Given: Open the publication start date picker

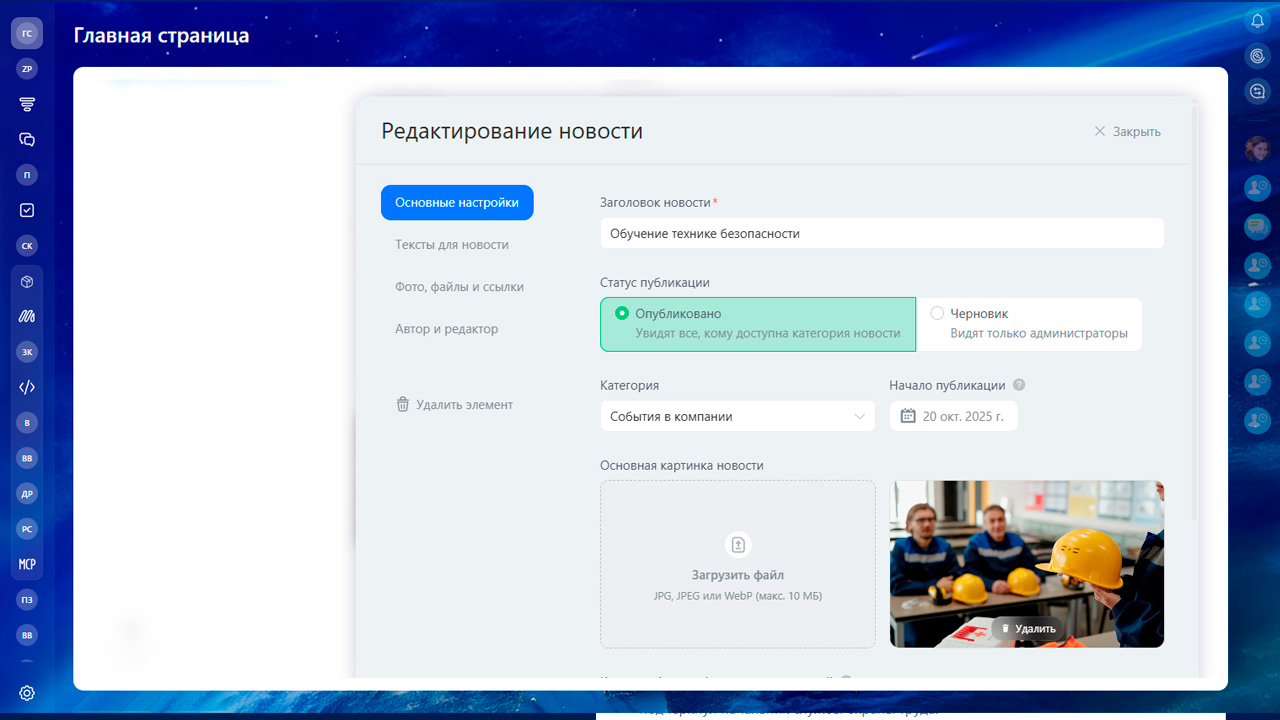Looking at the screenshot, I should 954,416.
